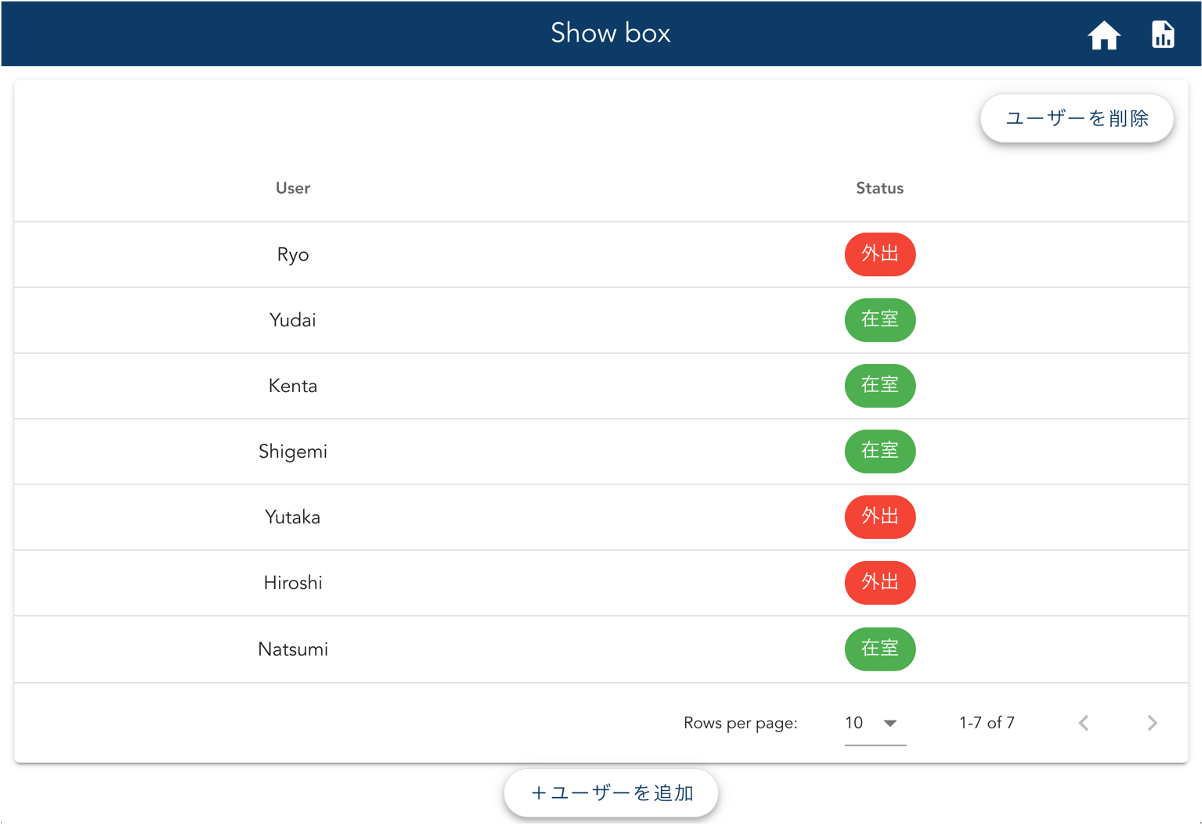Select the user name Ryo
This screenshot has width=1202, height=824.
[293, 254]
